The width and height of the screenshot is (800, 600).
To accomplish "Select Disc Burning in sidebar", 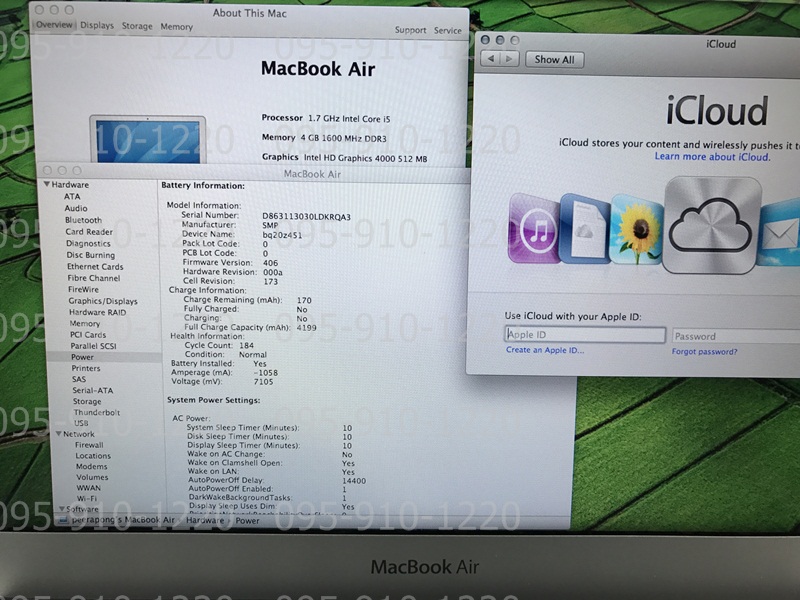I will tap(90, 255).
